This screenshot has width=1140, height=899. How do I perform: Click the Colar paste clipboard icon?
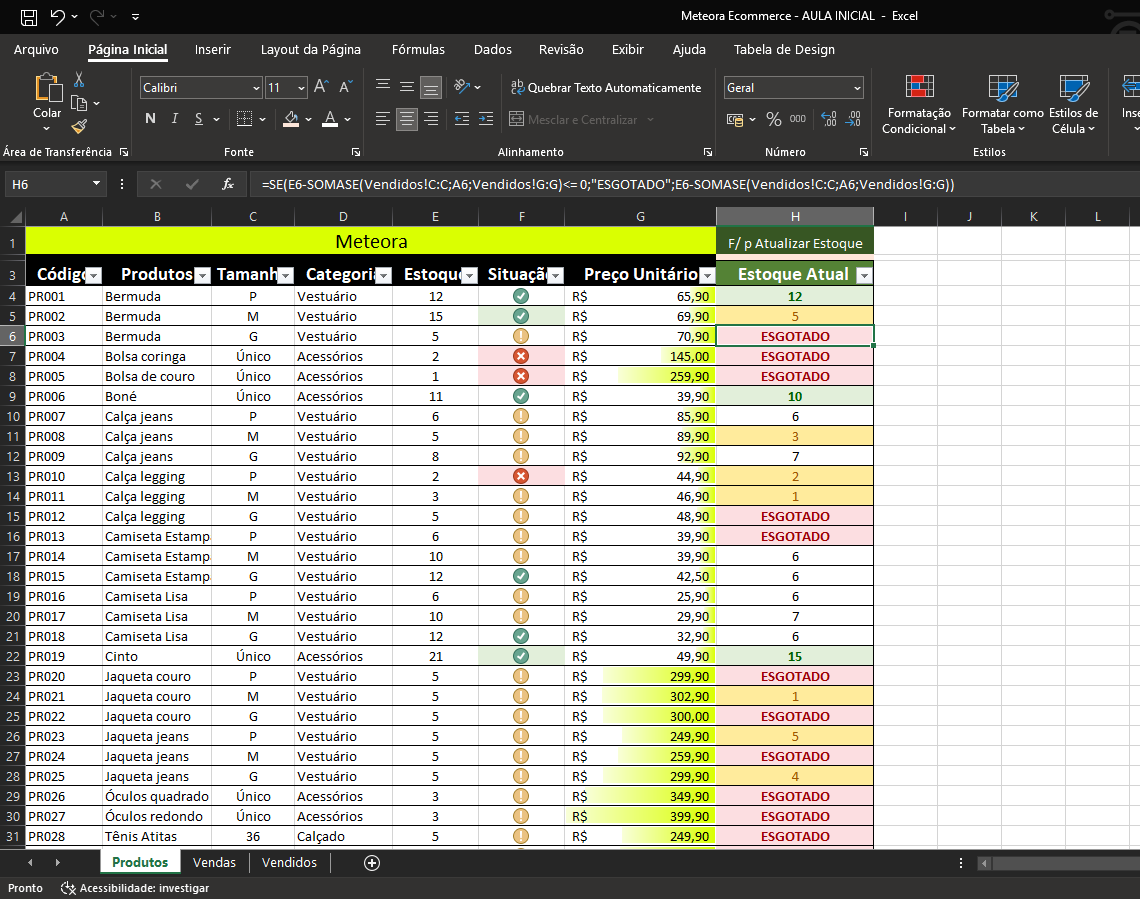[x=48, y=87]
